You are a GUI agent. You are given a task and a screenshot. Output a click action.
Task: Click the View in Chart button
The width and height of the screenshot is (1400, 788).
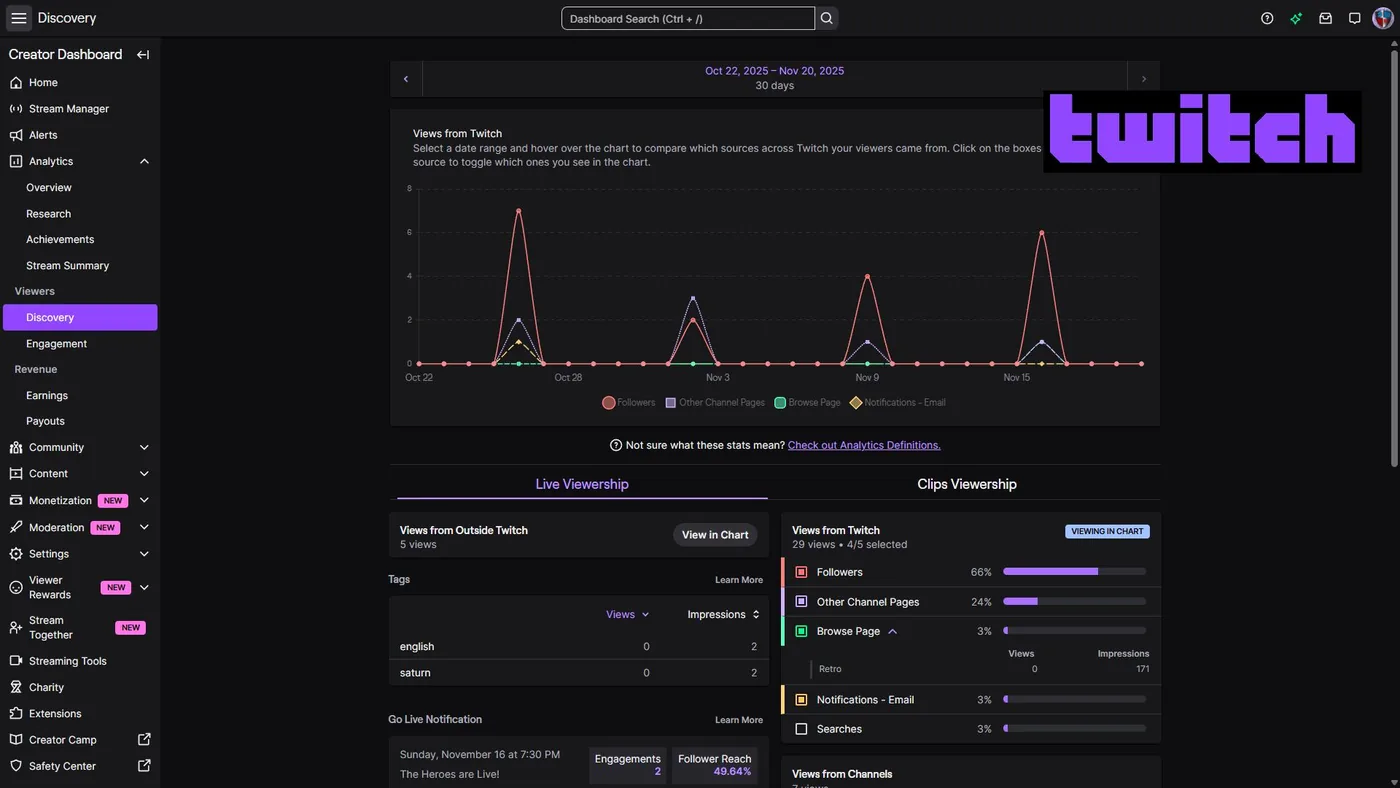click(x=715, y=535)
